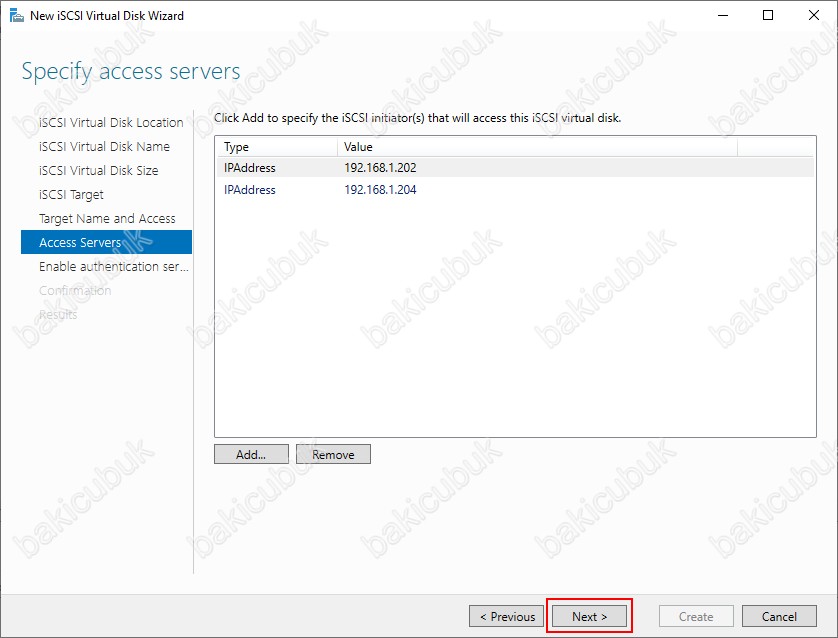
Task: Open Target Name and Access step
Action: pyautogui.click(x=107, y=219)
